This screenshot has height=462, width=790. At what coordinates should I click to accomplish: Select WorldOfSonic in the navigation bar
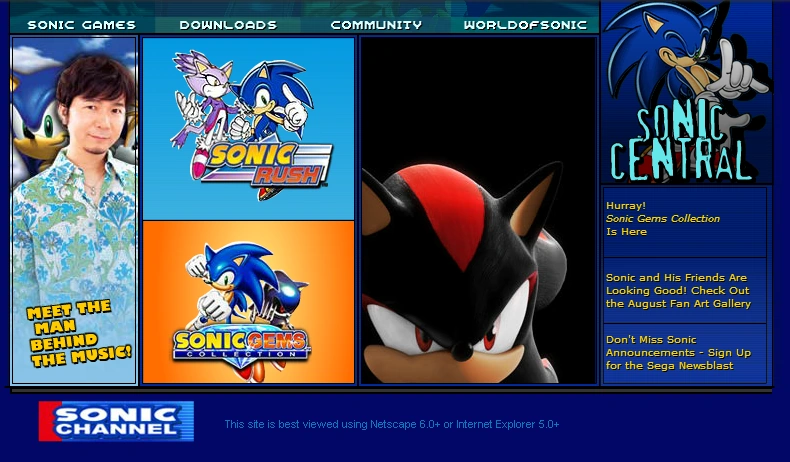point(525,25)
